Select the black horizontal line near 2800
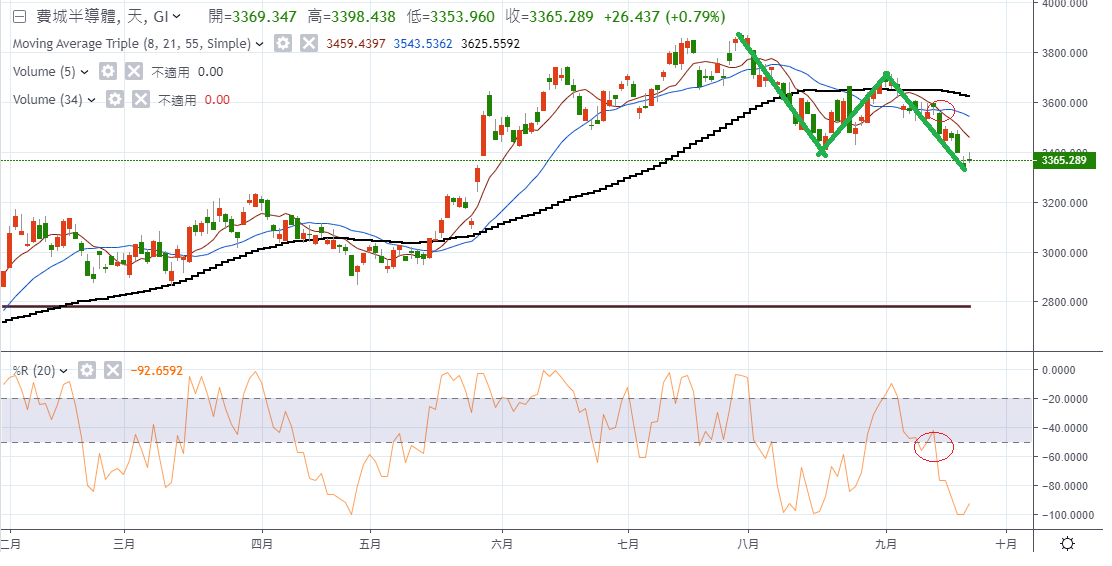 point(500,306)
